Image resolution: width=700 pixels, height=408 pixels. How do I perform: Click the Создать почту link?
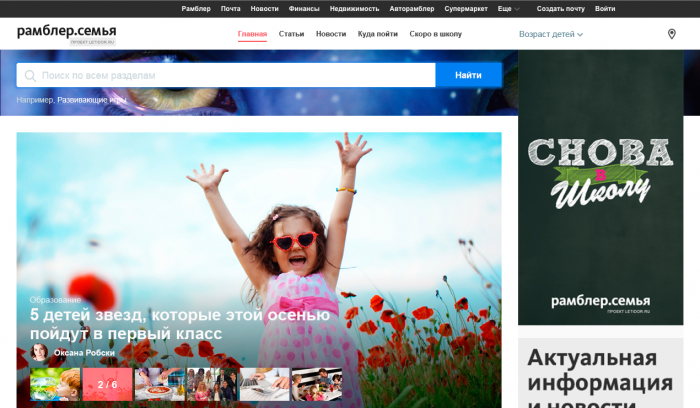pyautogui.click(x=561, y=8)
